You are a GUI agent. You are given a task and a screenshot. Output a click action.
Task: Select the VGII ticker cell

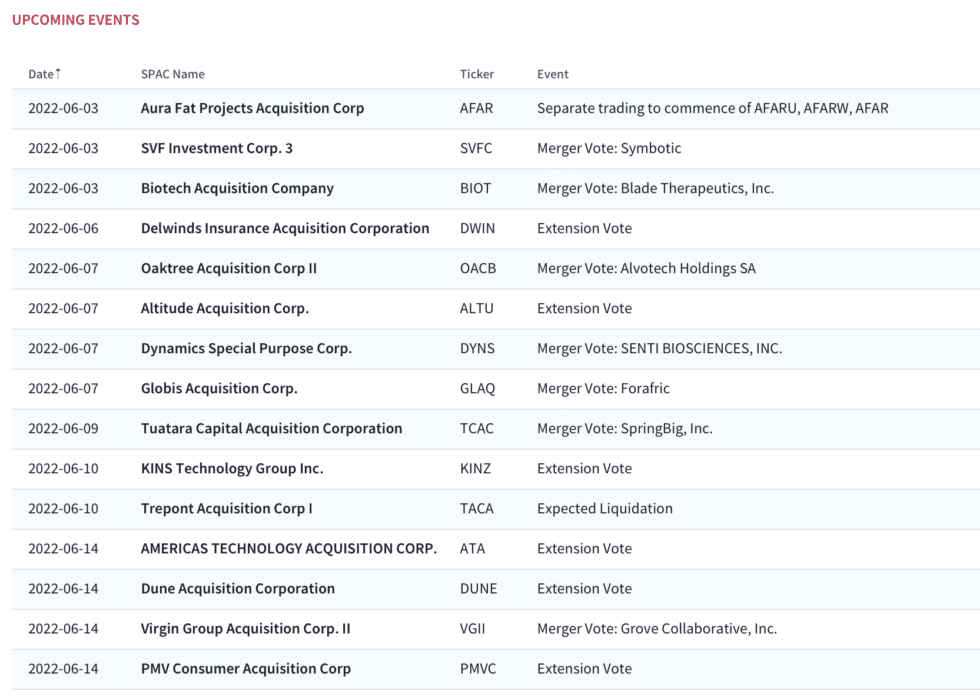(x=472, y=628)
